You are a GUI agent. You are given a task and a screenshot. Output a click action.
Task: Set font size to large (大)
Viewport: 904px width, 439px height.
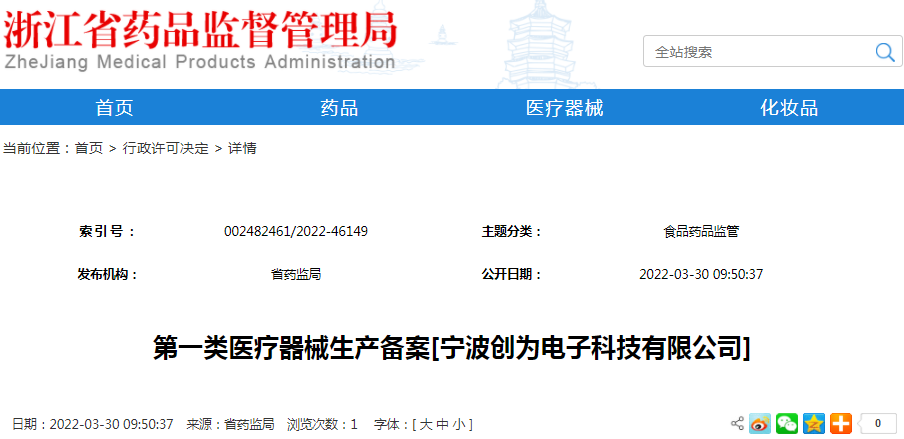[426, 425]
